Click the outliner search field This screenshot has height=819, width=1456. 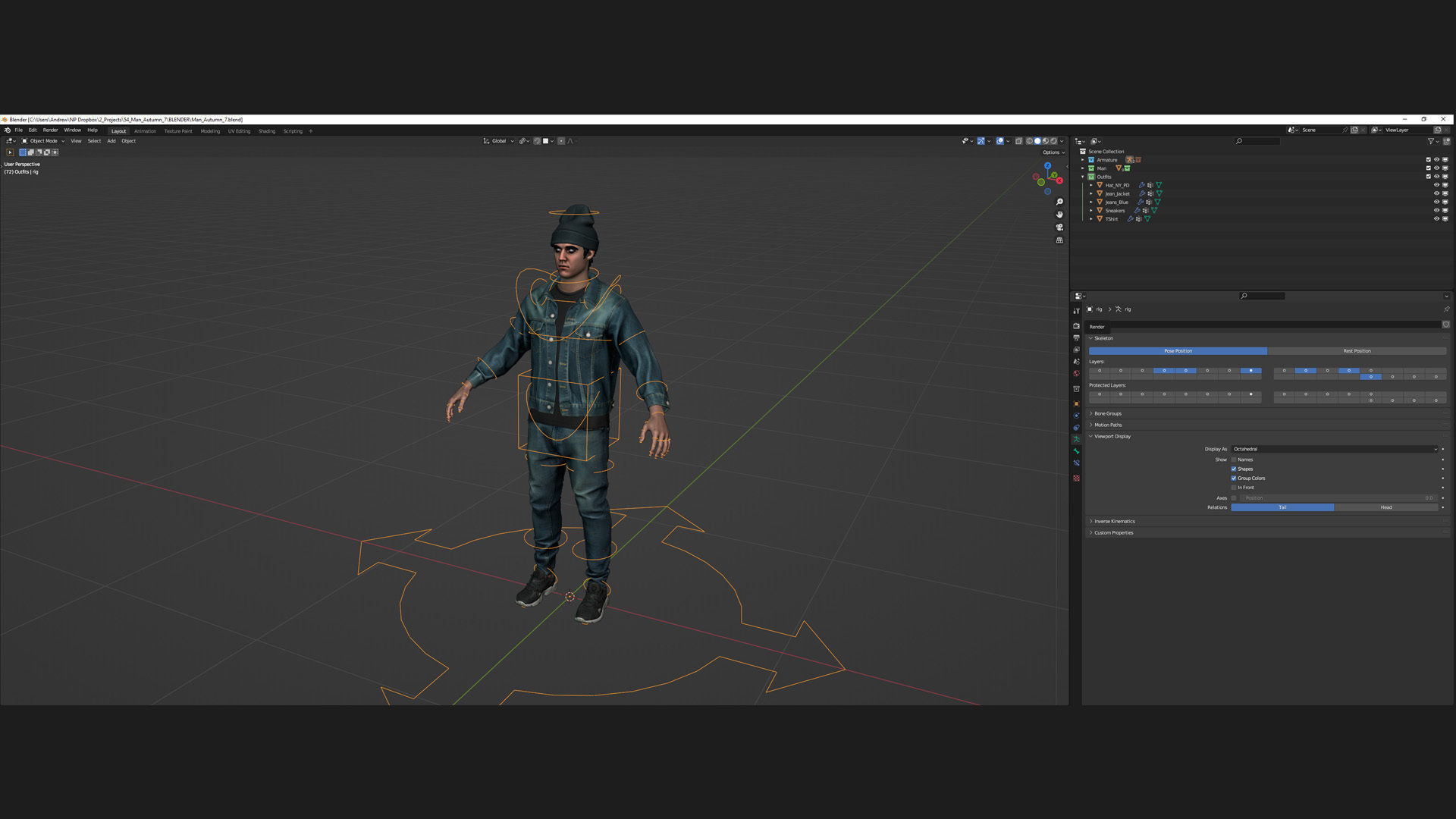point(1257,141)
